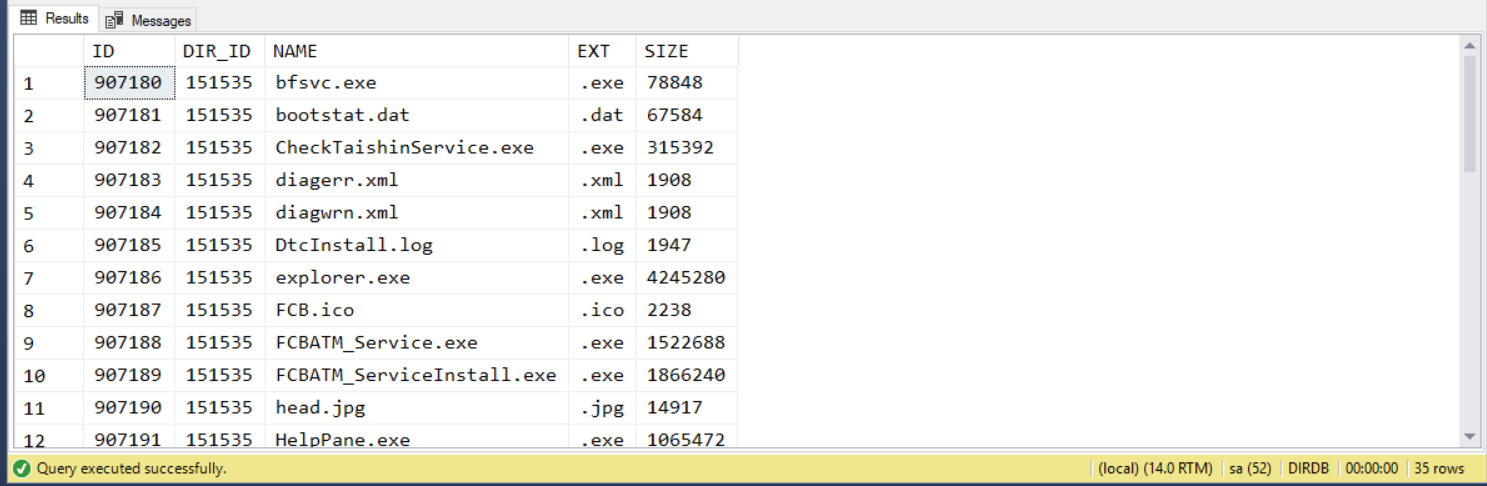Click the NAME column header
The width and height of the screenshot is (1487, 486).
(416, 51)
